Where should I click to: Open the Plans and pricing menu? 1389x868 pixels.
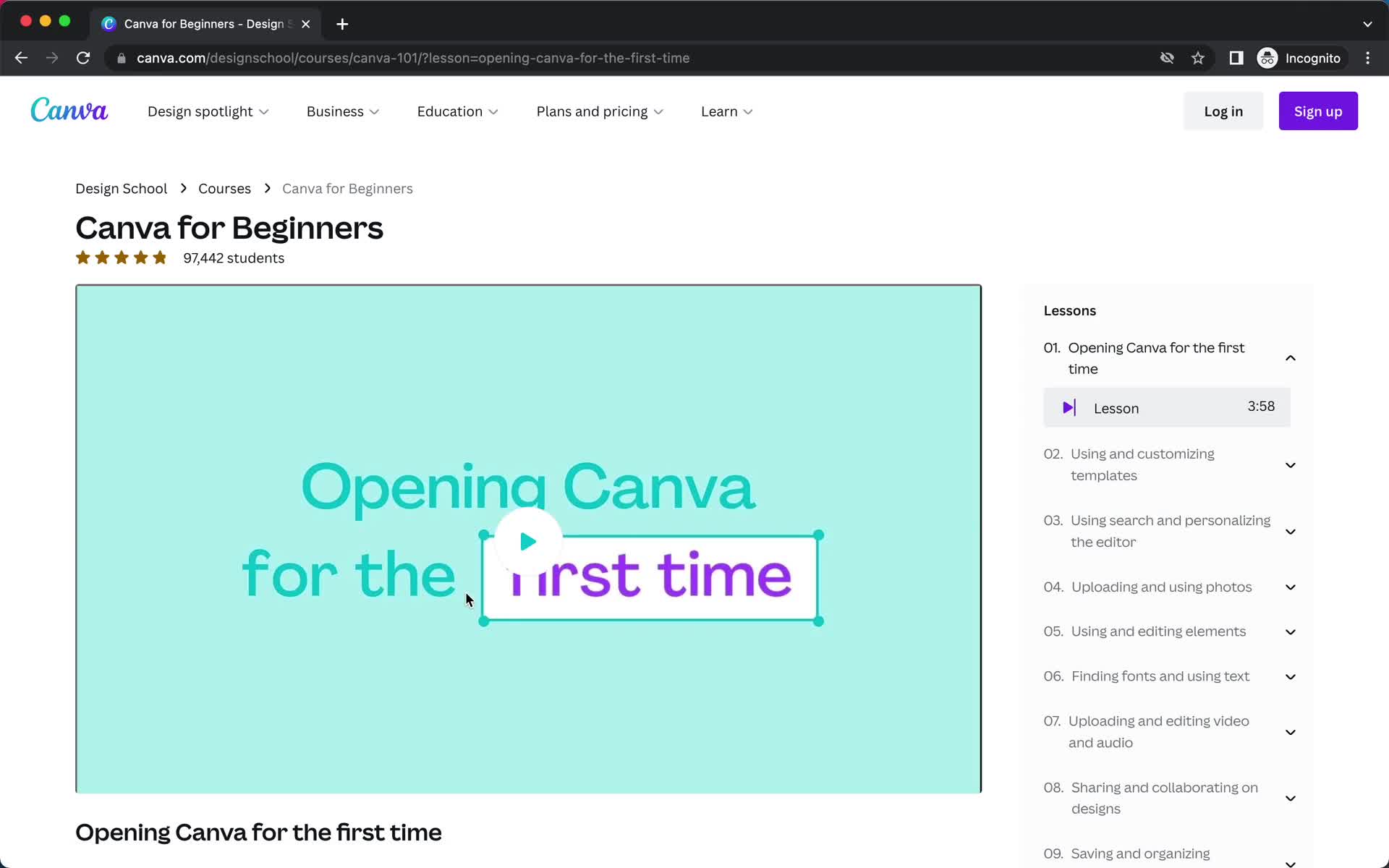600,111
